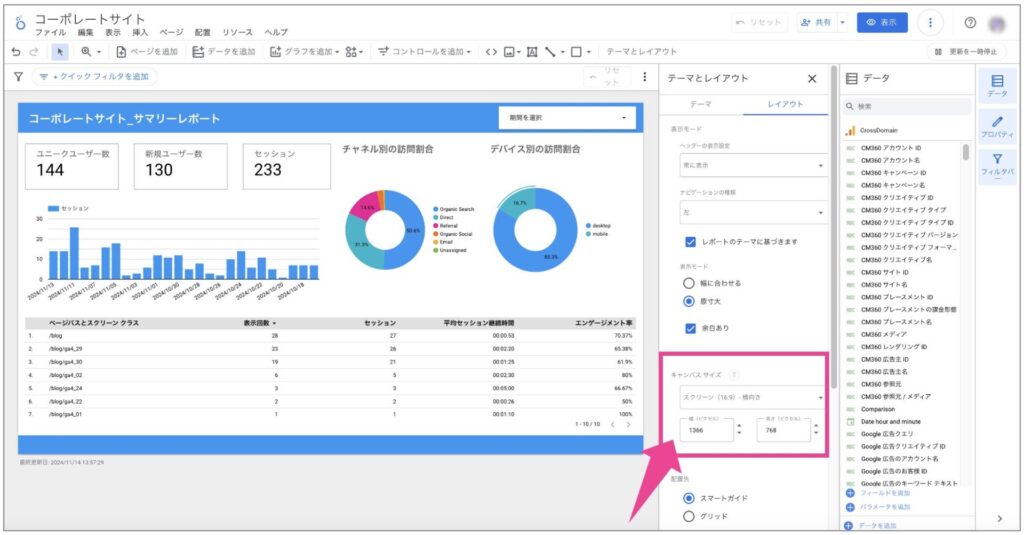Click the パラメータを追加 link
1024x535 pixels.
click(x=878, y=508)
